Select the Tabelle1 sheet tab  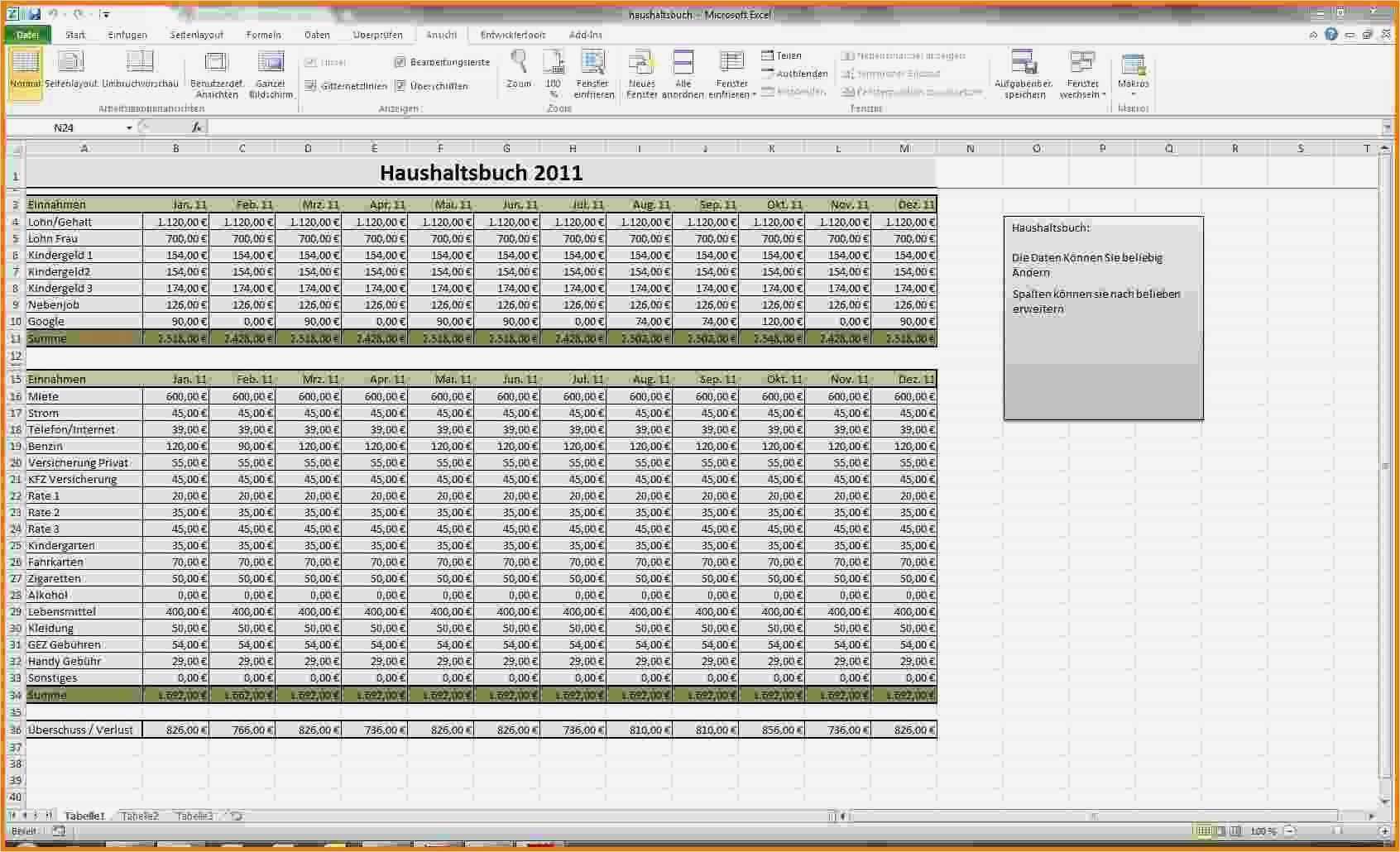[84, 816]
